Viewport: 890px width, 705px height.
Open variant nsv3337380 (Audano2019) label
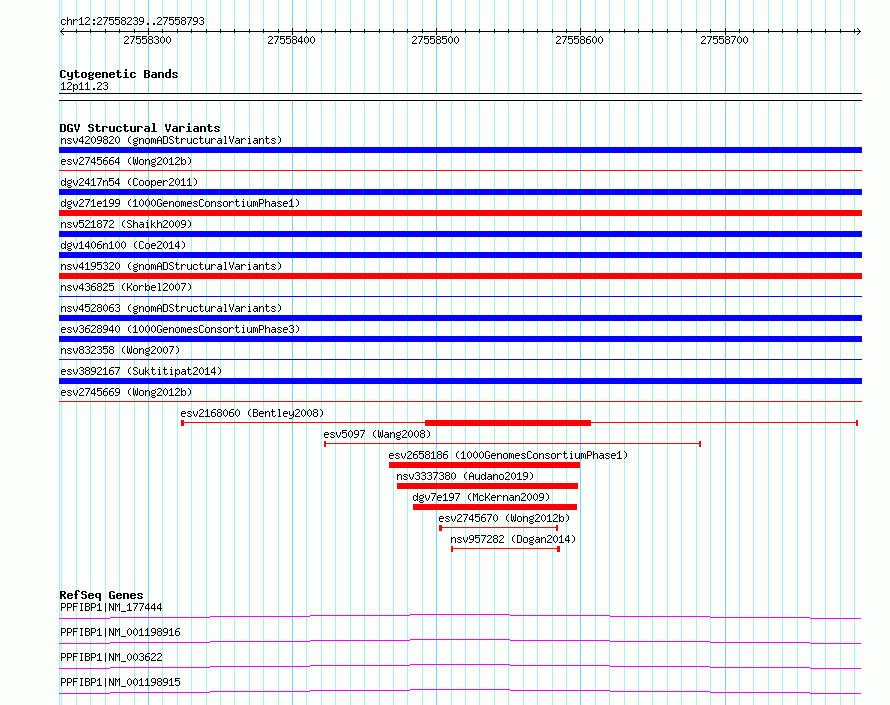(465, 476)
